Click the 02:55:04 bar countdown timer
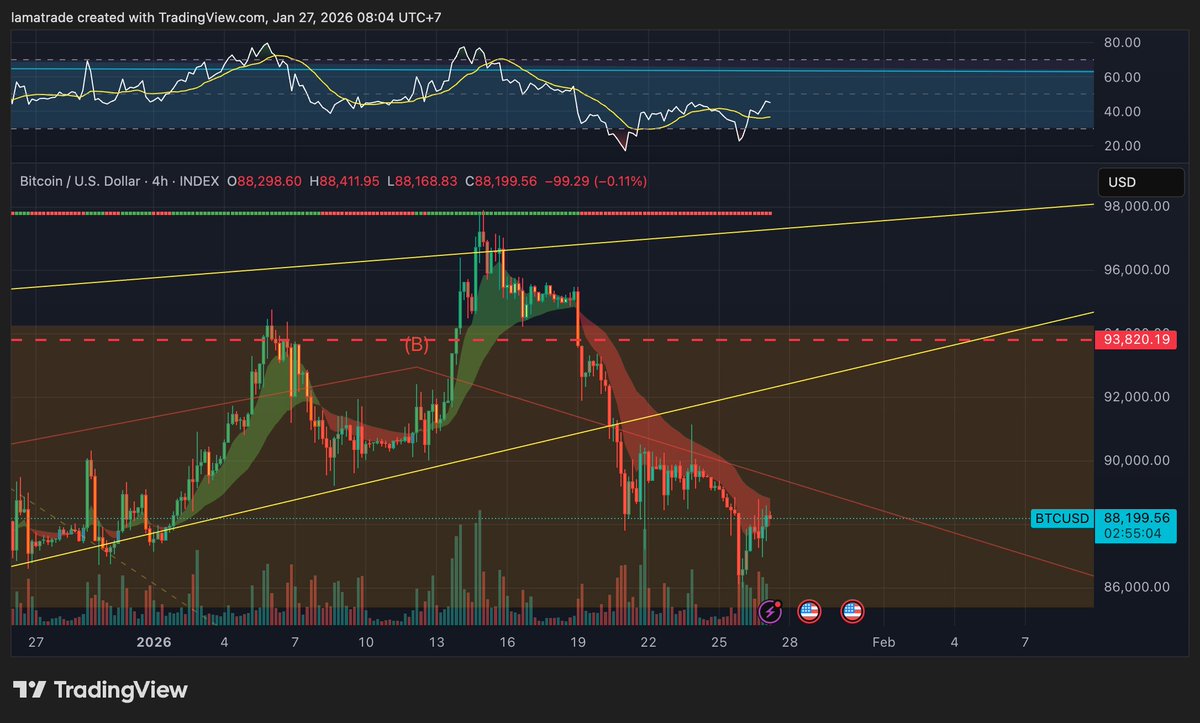This screenshot has width=1200, height=723. [1132, 534]
